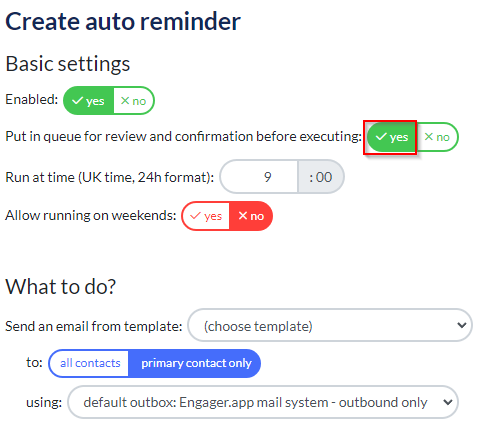Click the X icon in queue review no option
The width and height of the screenshot is (502, 444).
coord(429,137)
